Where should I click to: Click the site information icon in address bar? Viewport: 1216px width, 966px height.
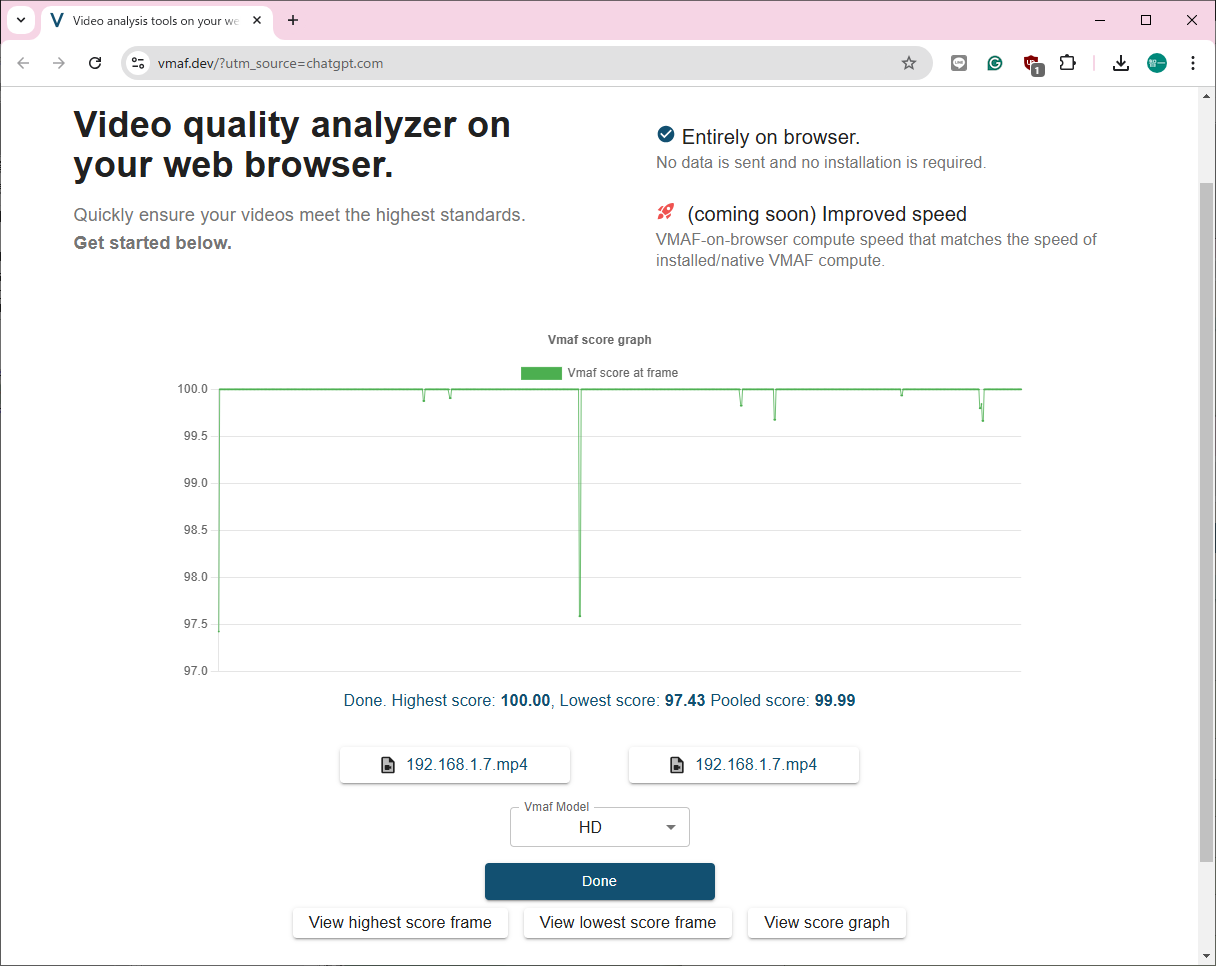tap(139, 63)
